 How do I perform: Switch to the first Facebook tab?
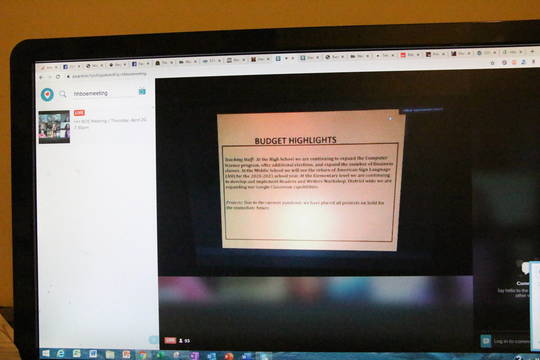pos(71,66)
